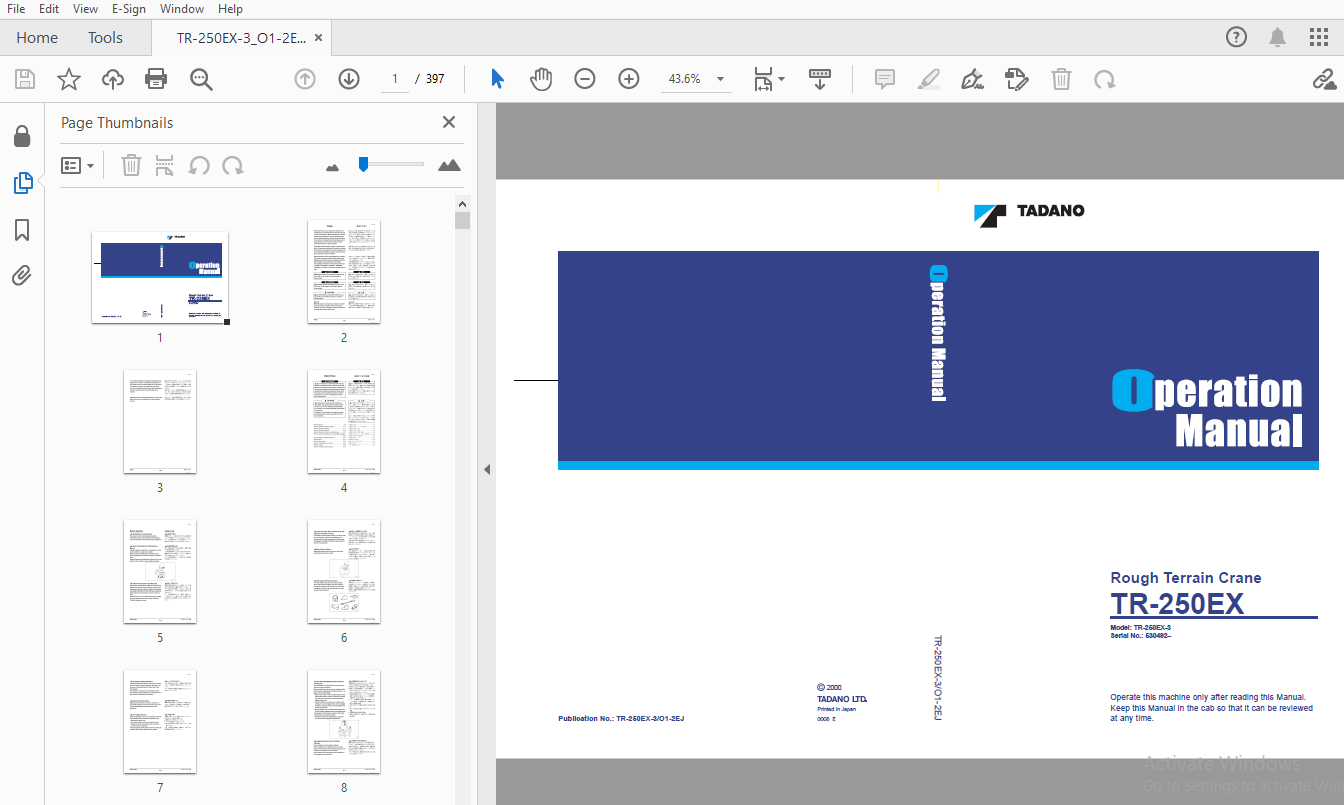This screenshot has height=805, width=1344.
Task: Toggle the Page Thumbnails sidebar icon
Action: coord(22,183)
